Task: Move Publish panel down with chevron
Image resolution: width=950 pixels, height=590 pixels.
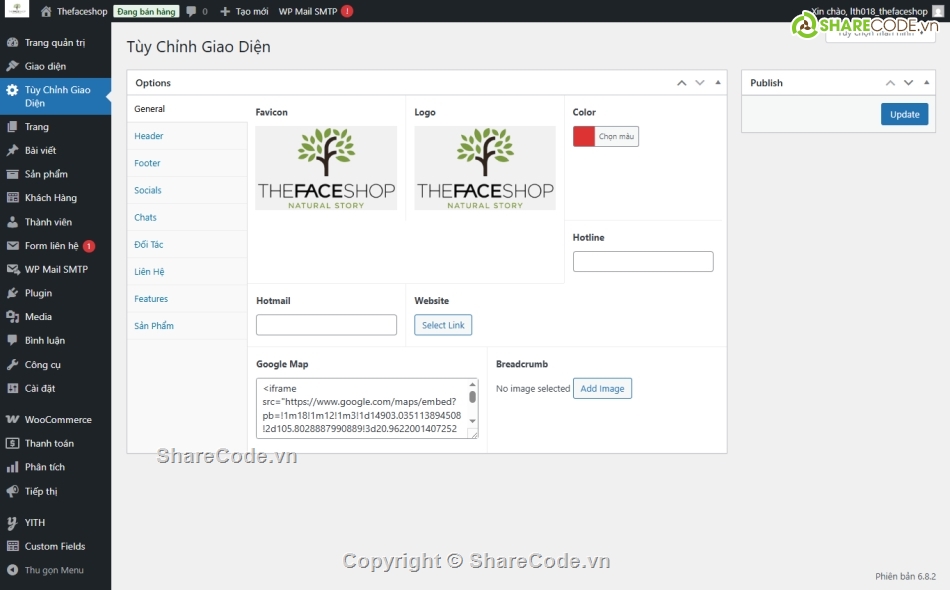Action: (x=908, y=83)
